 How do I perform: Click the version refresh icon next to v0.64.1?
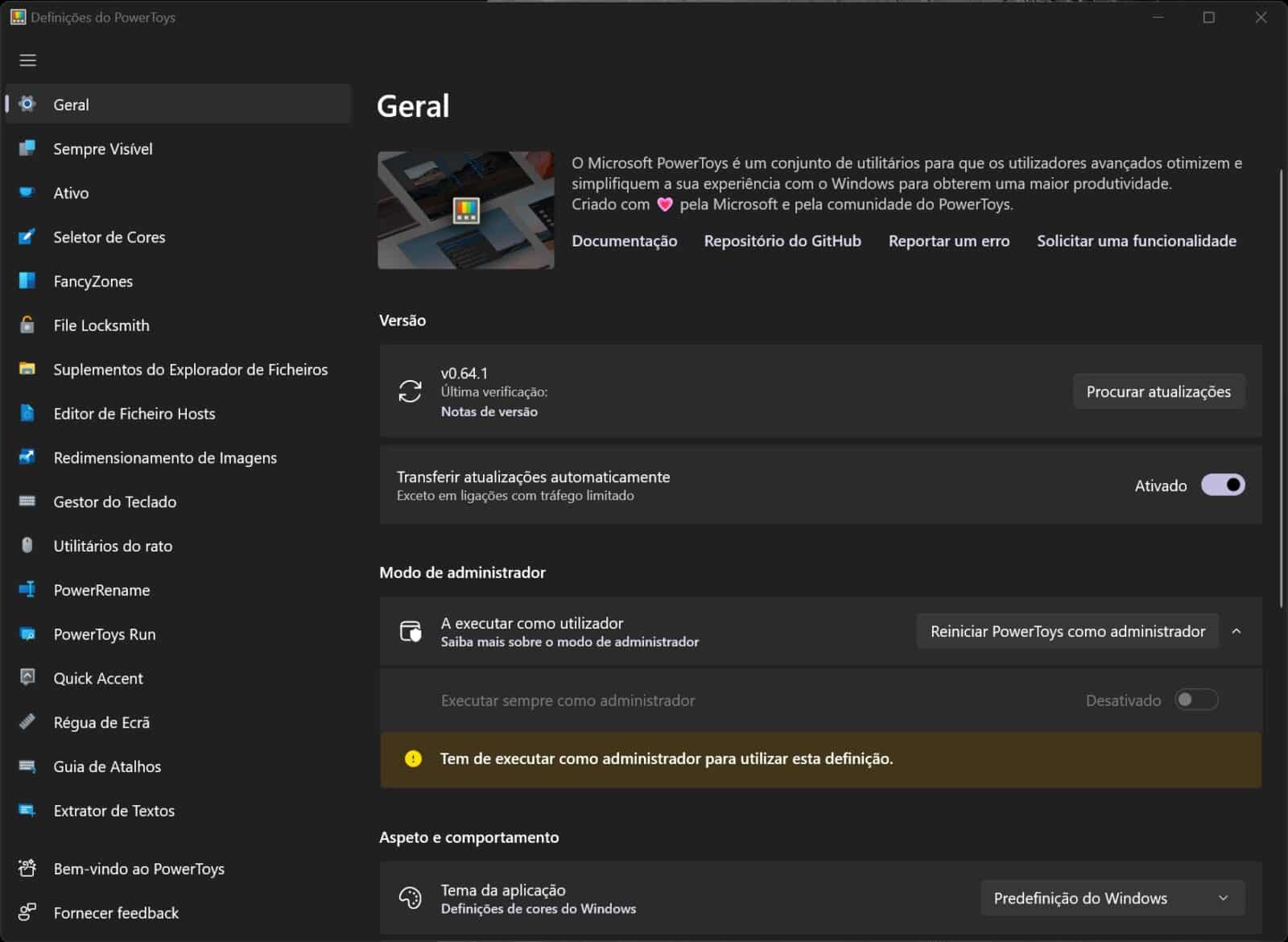coord(411,391)
